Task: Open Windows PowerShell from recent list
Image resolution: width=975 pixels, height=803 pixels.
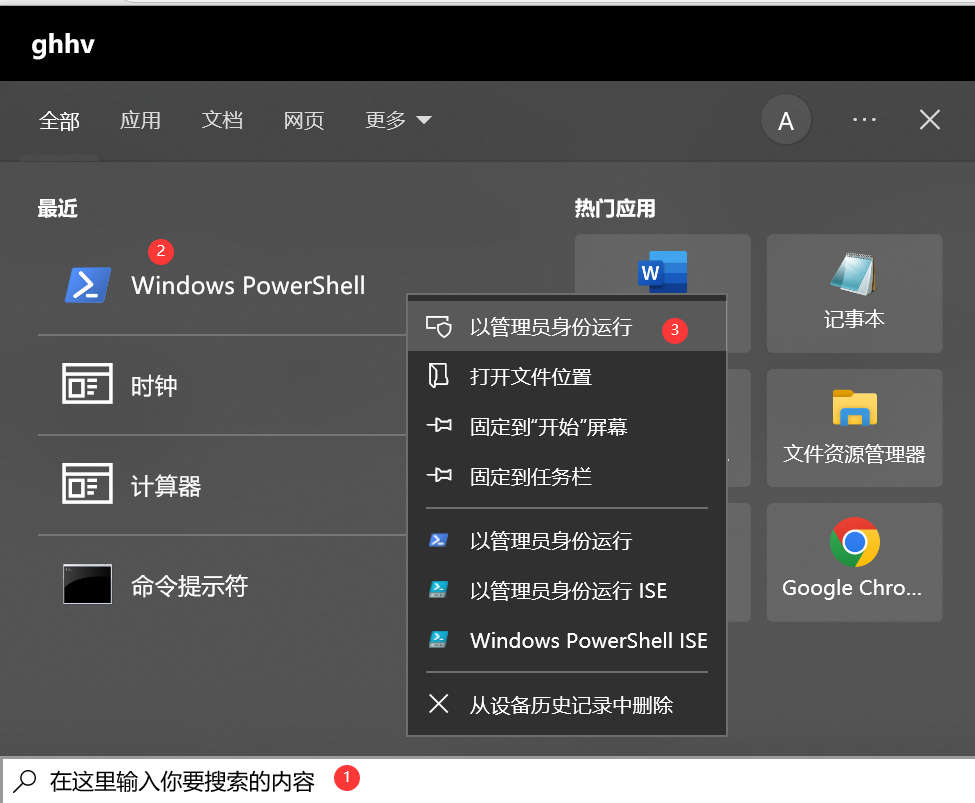Action: click(x=222, y=285)
